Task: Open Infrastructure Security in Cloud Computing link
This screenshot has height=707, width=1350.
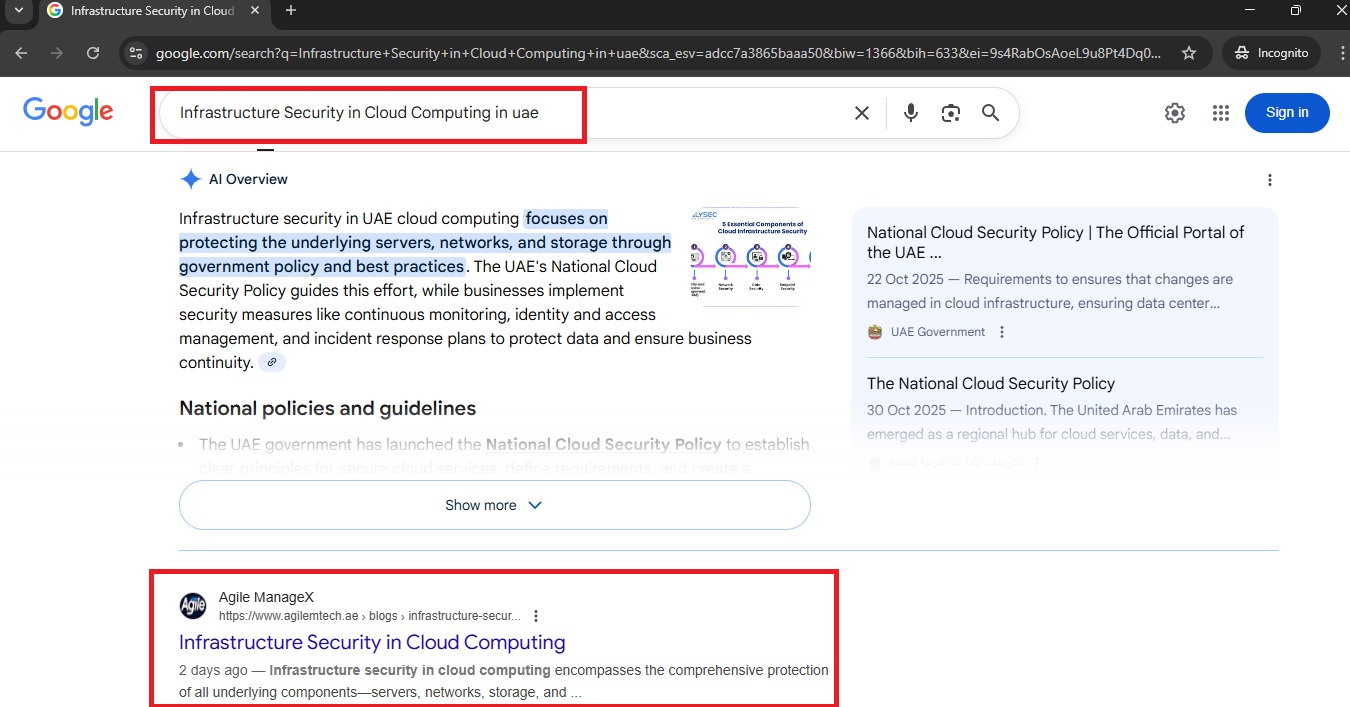Action: click(x=372, y=643)
